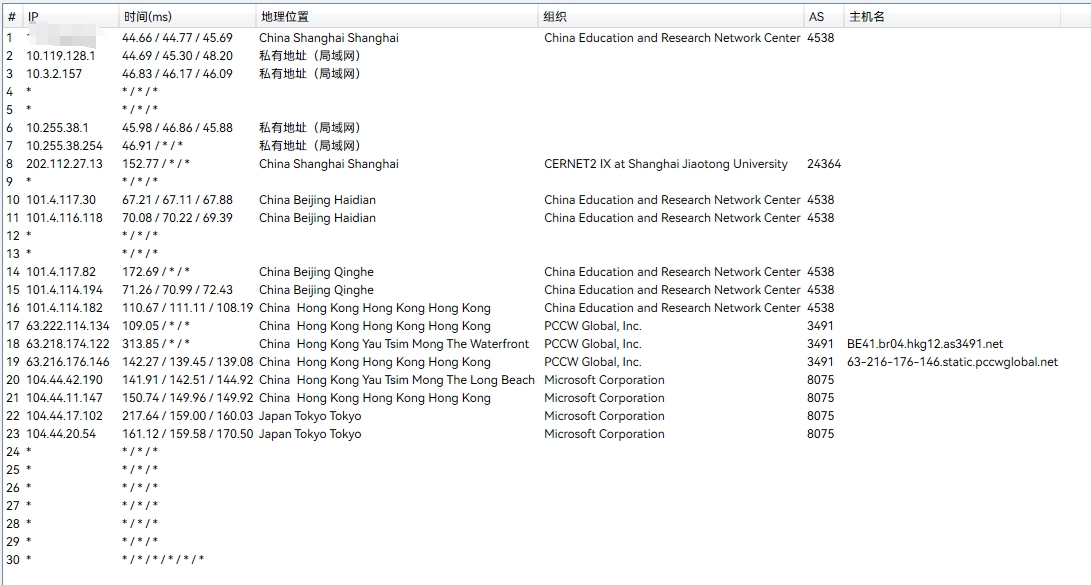This screenshot has height=585, width=1091.
Task: Click the # column header
Action: coord(11,17)
